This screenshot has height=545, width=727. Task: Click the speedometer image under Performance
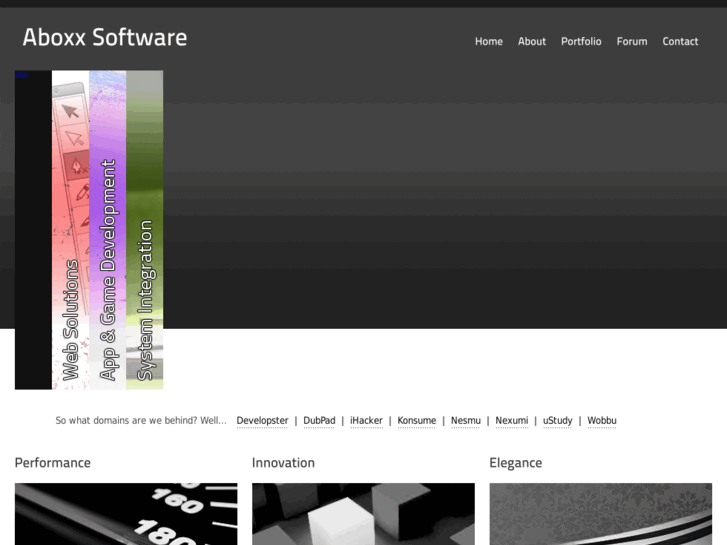point(126,514)
